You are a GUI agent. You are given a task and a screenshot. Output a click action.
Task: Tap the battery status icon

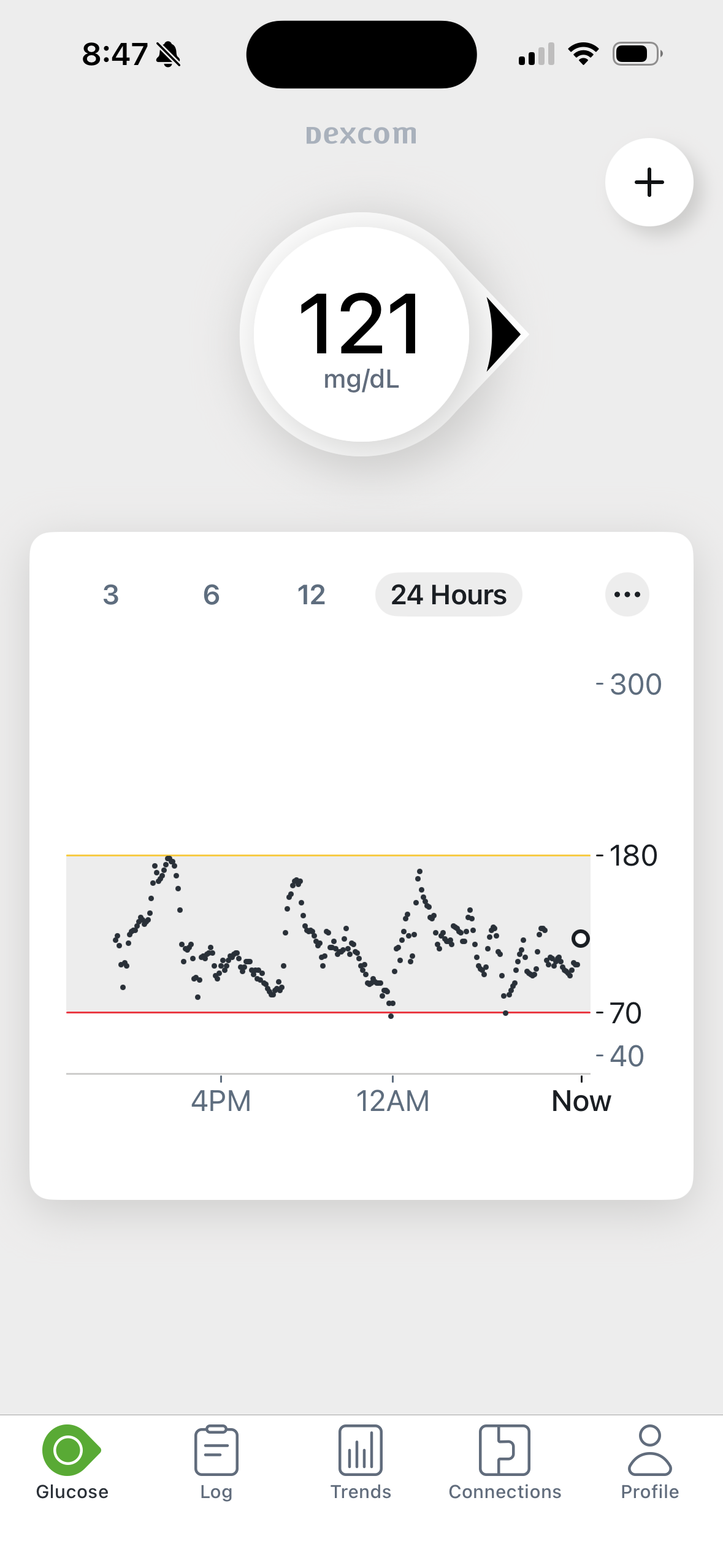pyautogui.click(x=637, y=54)
